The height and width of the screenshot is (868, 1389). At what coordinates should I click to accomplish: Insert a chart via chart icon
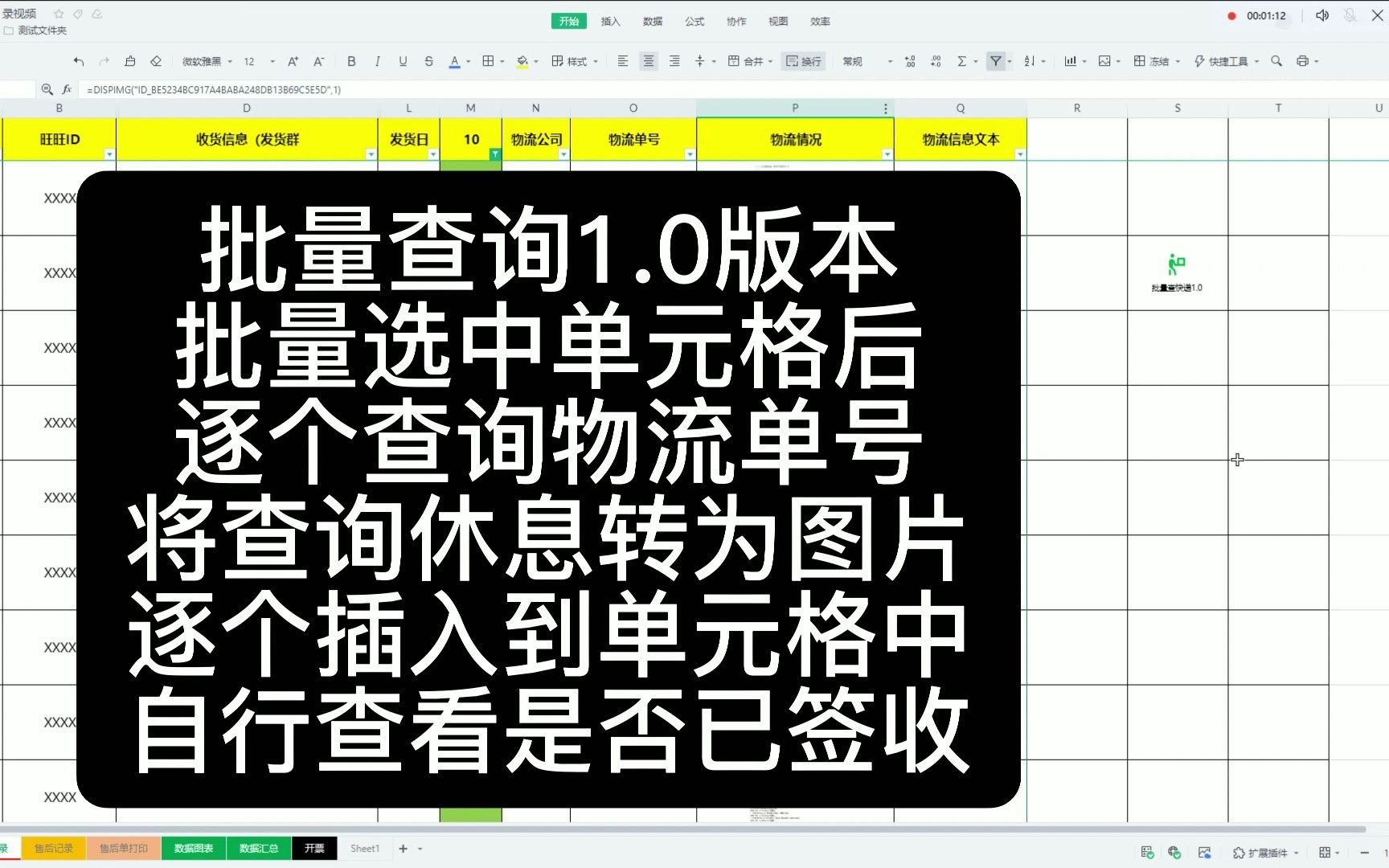pyautogui.click(x=1070, y=61)
